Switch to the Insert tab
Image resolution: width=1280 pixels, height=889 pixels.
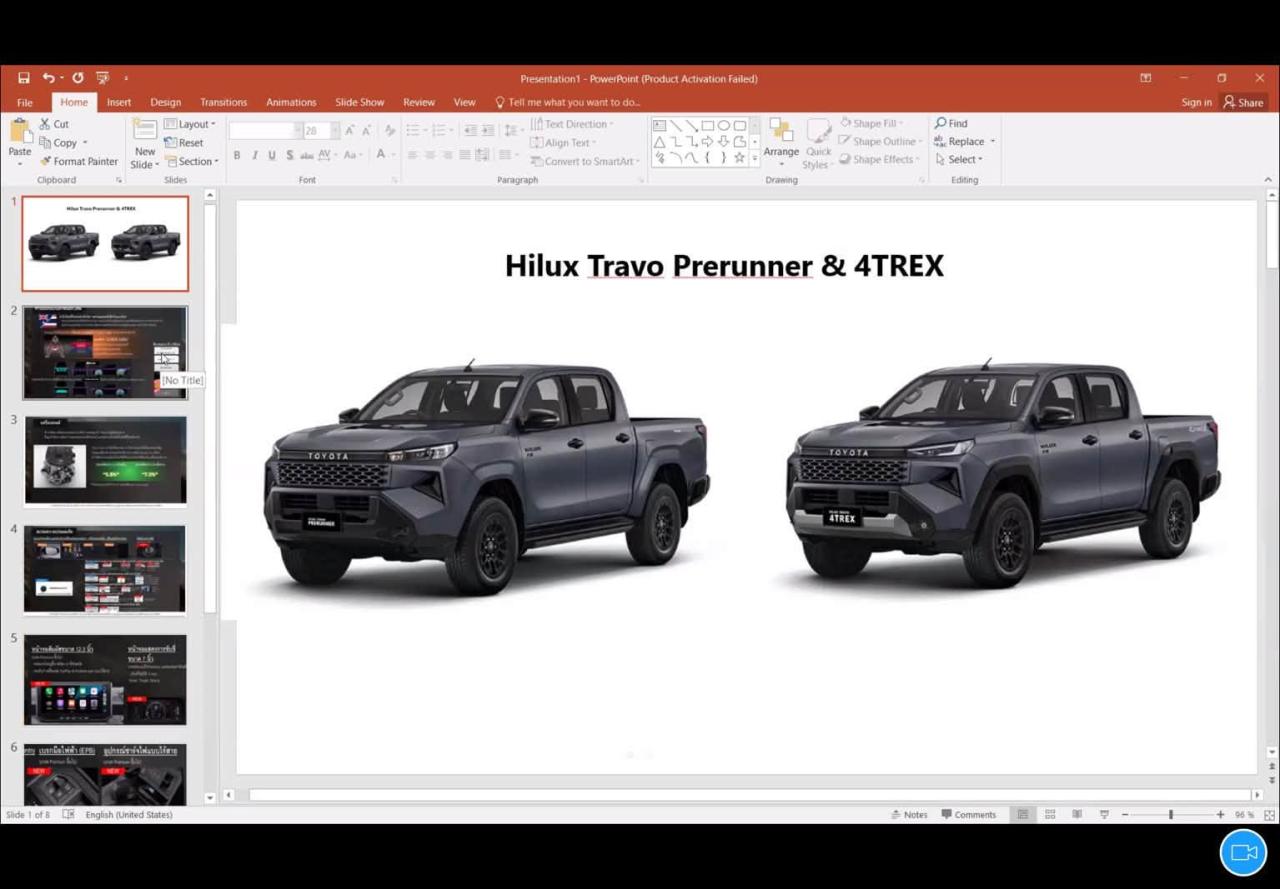pyautogui.click(x=119, y=102)
